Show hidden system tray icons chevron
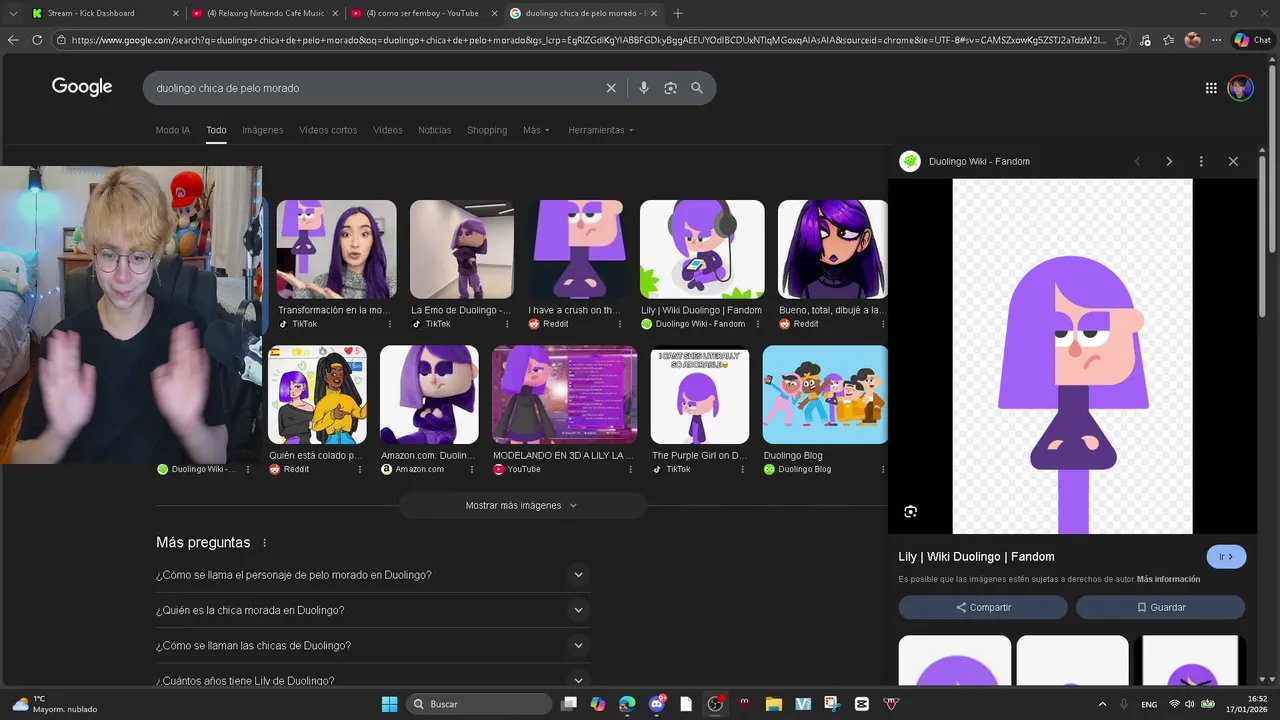The image size is (1280, 720). (1102, 704)
